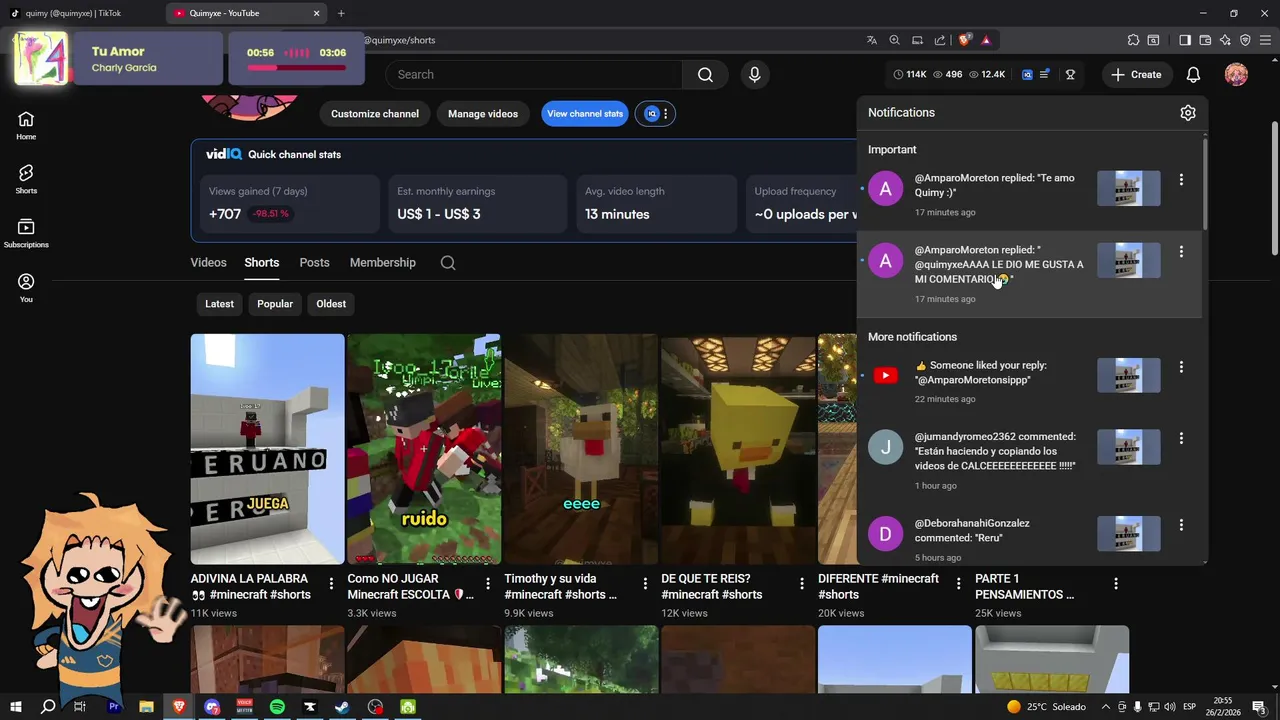1280x720 pixels.
Task: Select the Oldest filter chip
Action: coord(331,304)
